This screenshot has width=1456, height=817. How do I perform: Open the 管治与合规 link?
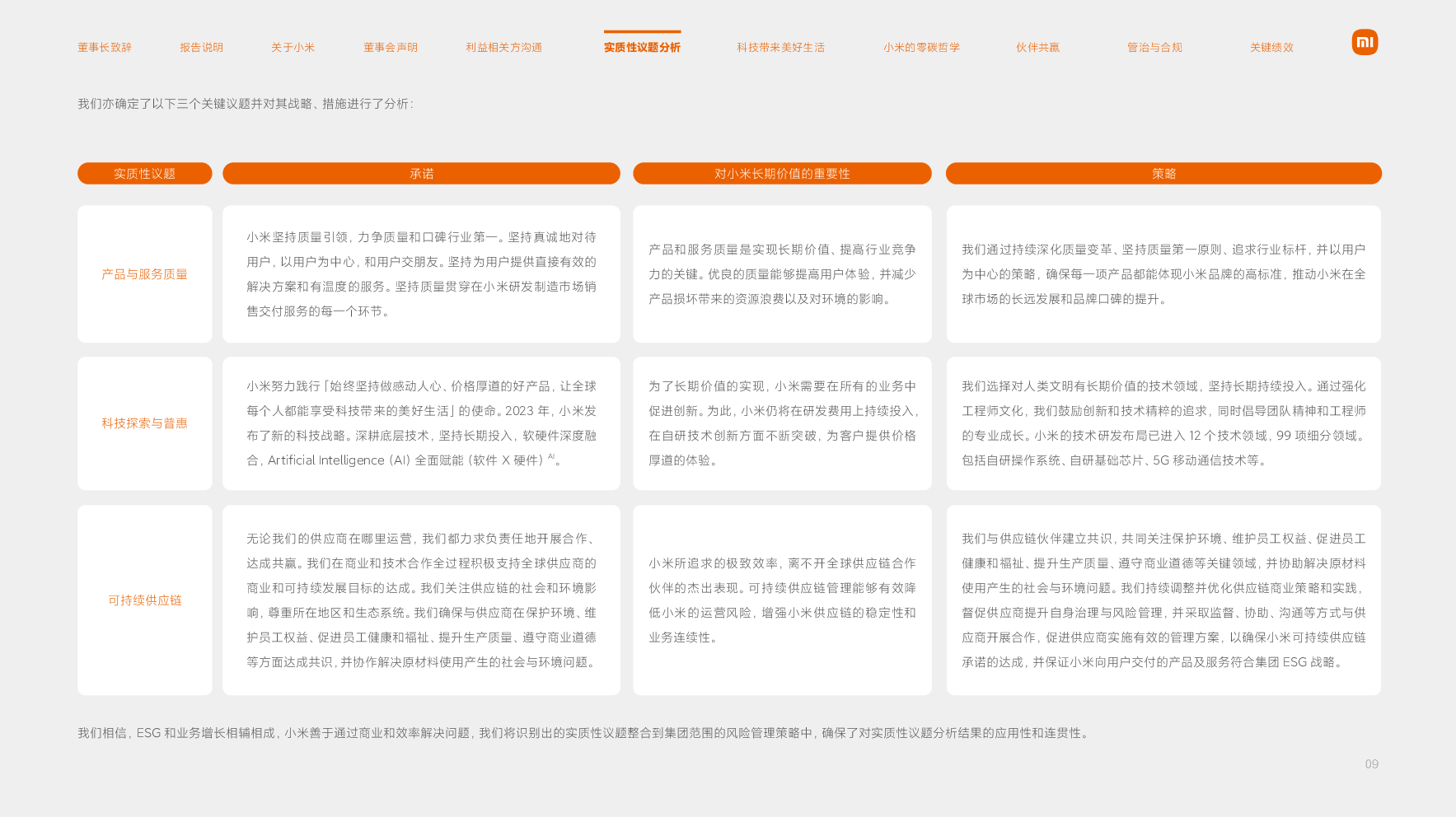pos(1155,48)
